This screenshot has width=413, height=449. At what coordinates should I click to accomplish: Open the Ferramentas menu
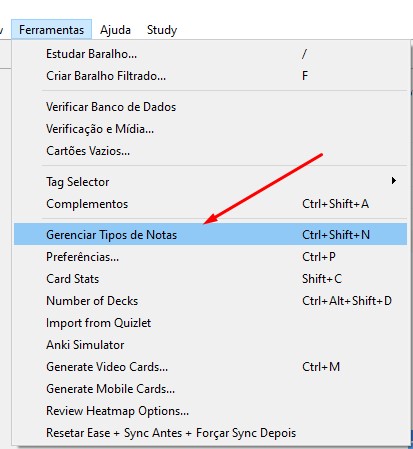[x=51, y=30]
